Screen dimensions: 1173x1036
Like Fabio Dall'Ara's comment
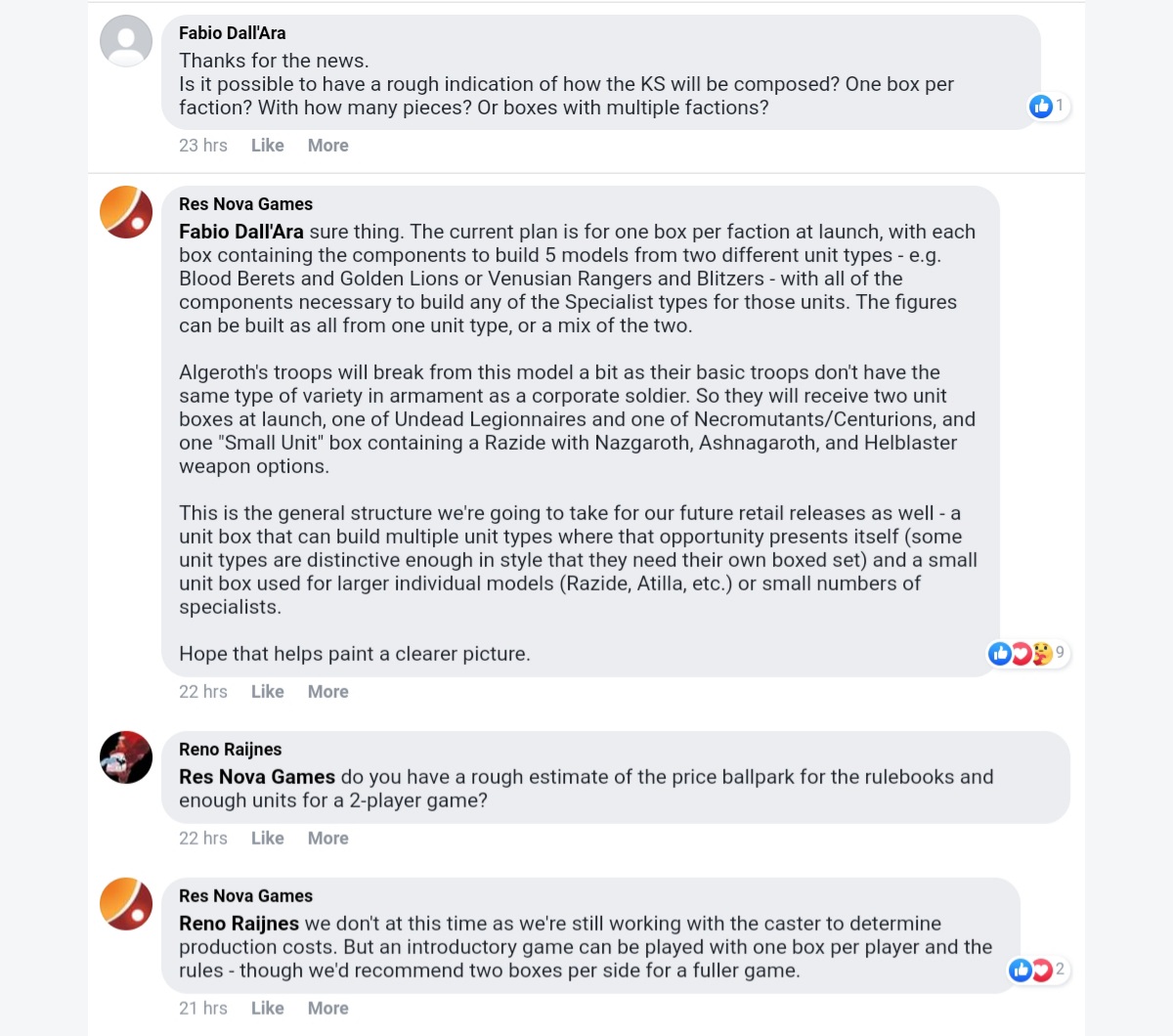pyautogui.click(x=267, y=146)
